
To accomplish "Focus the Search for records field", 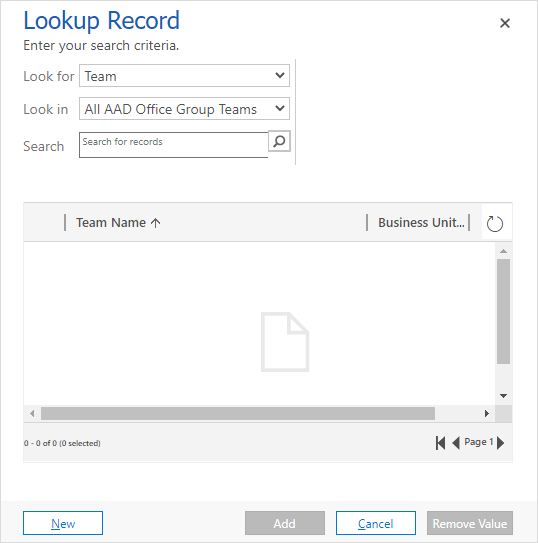I will point(173,145).
